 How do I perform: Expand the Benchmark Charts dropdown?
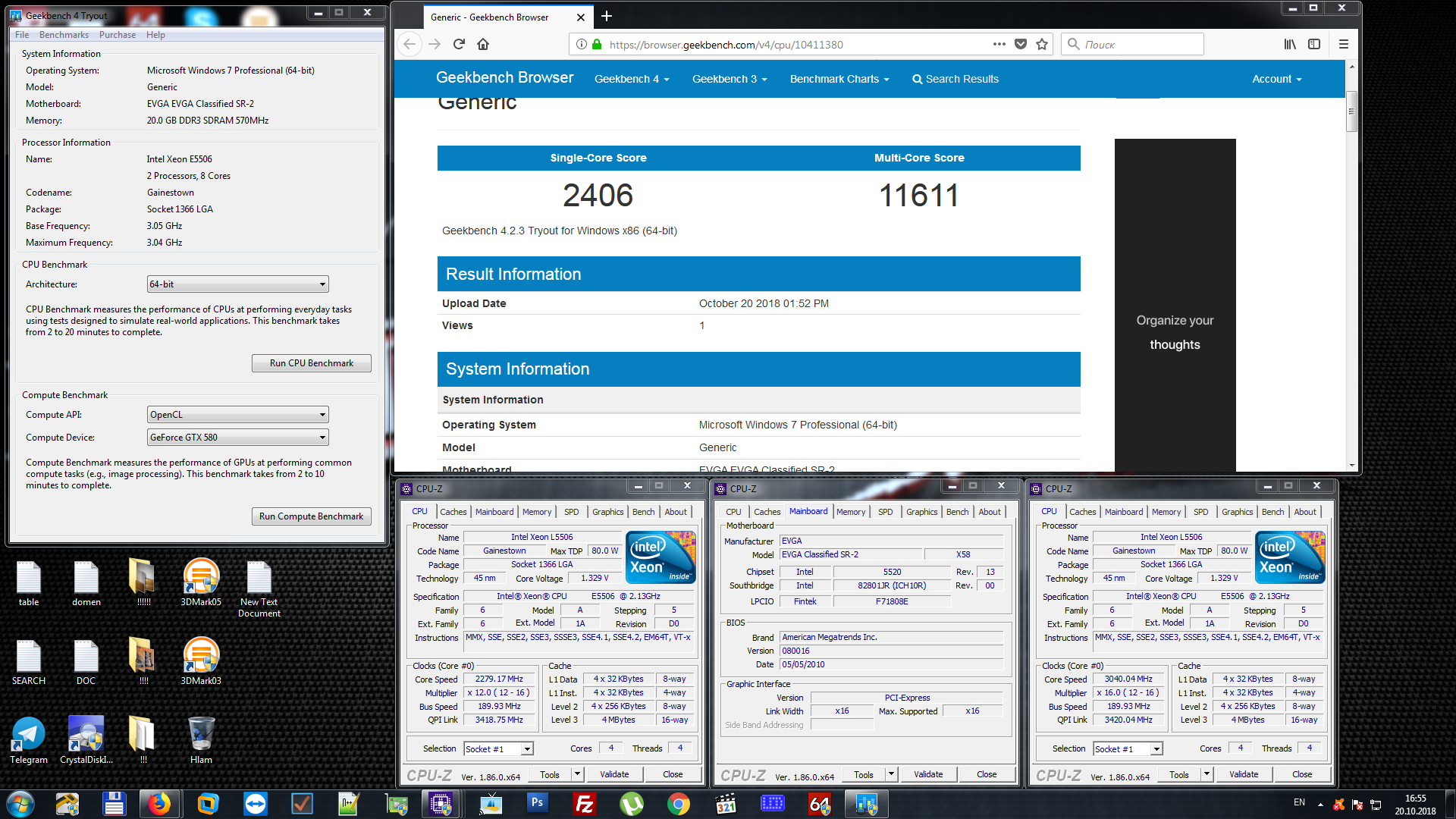click(x=839, y=79)
